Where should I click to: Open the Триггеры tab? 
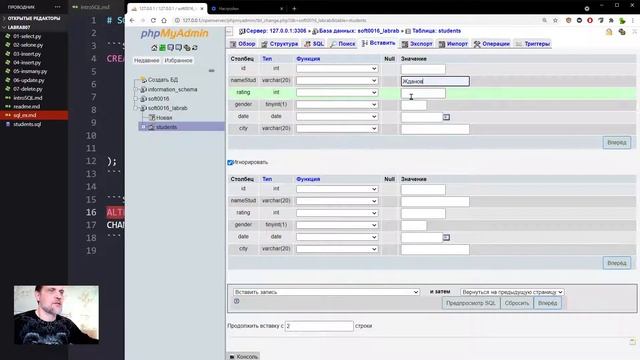pyautogui.click(x=533, y=44)
